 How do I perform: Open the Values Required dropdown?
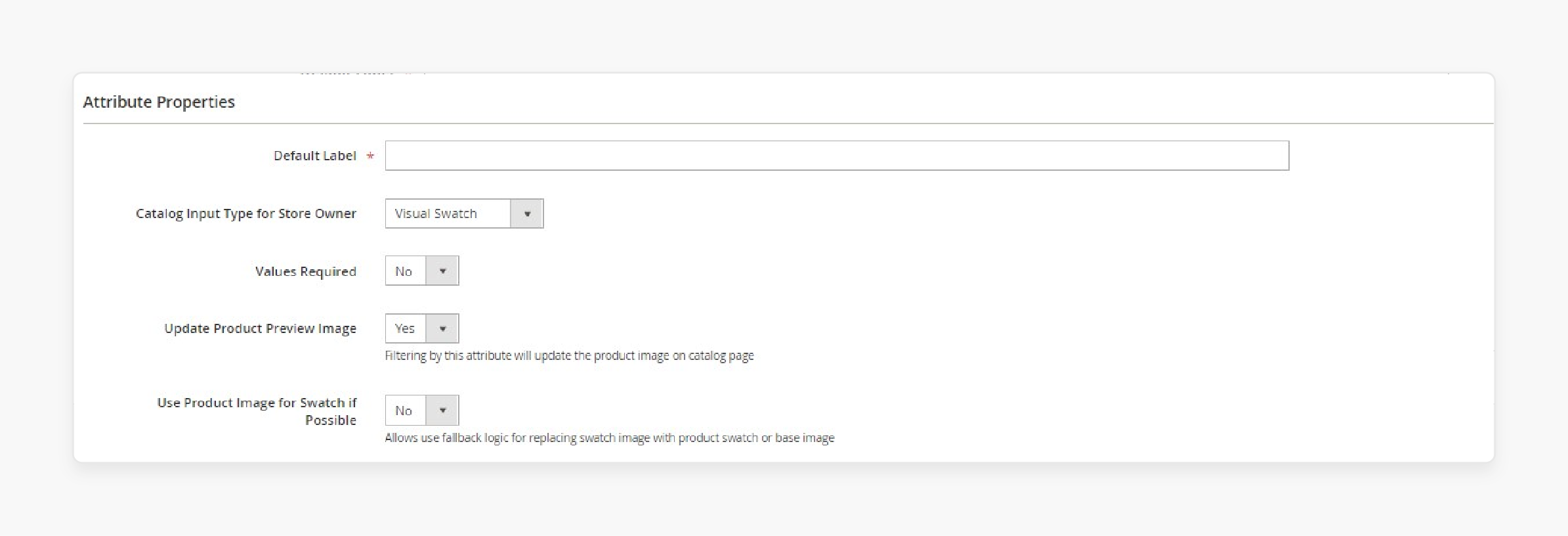tap(422, 271)
